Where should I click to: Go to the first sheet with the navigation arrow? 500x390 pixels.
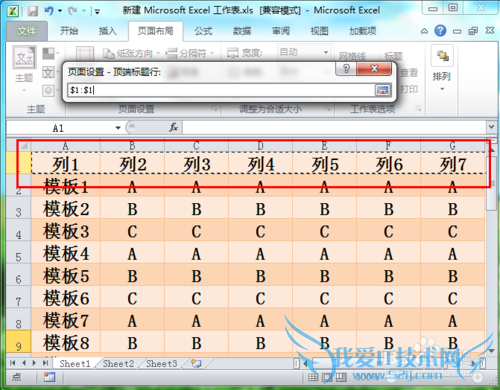13,363
